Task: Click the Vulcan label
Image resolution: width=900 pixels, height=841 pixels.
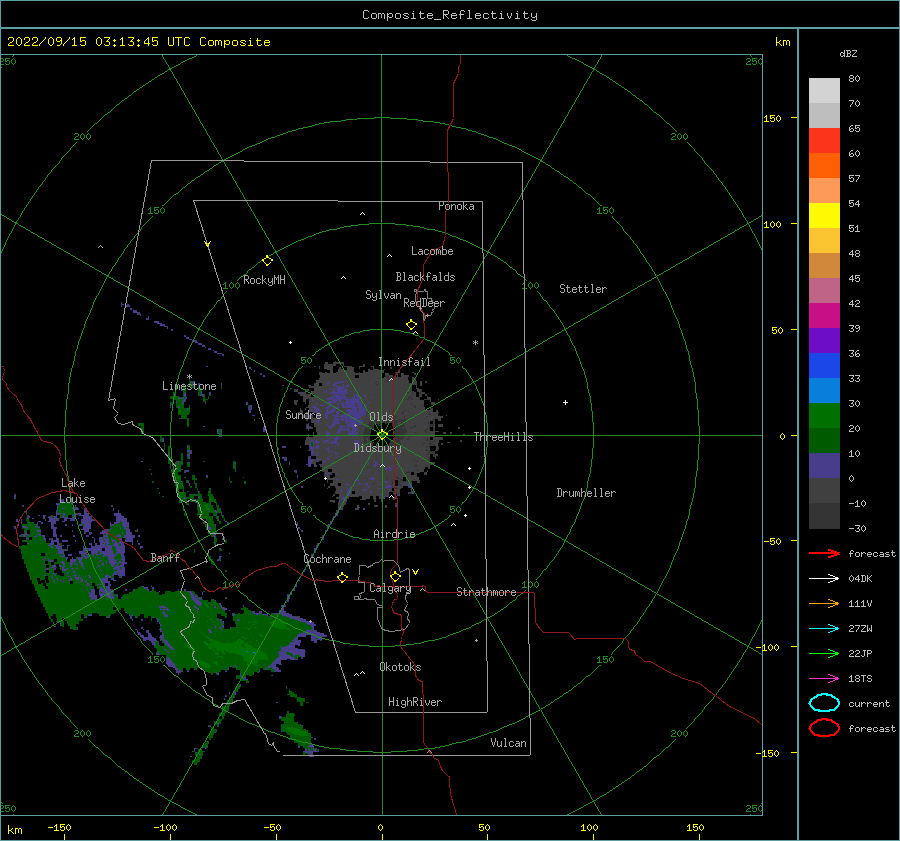Action: (x=508, y=743)
